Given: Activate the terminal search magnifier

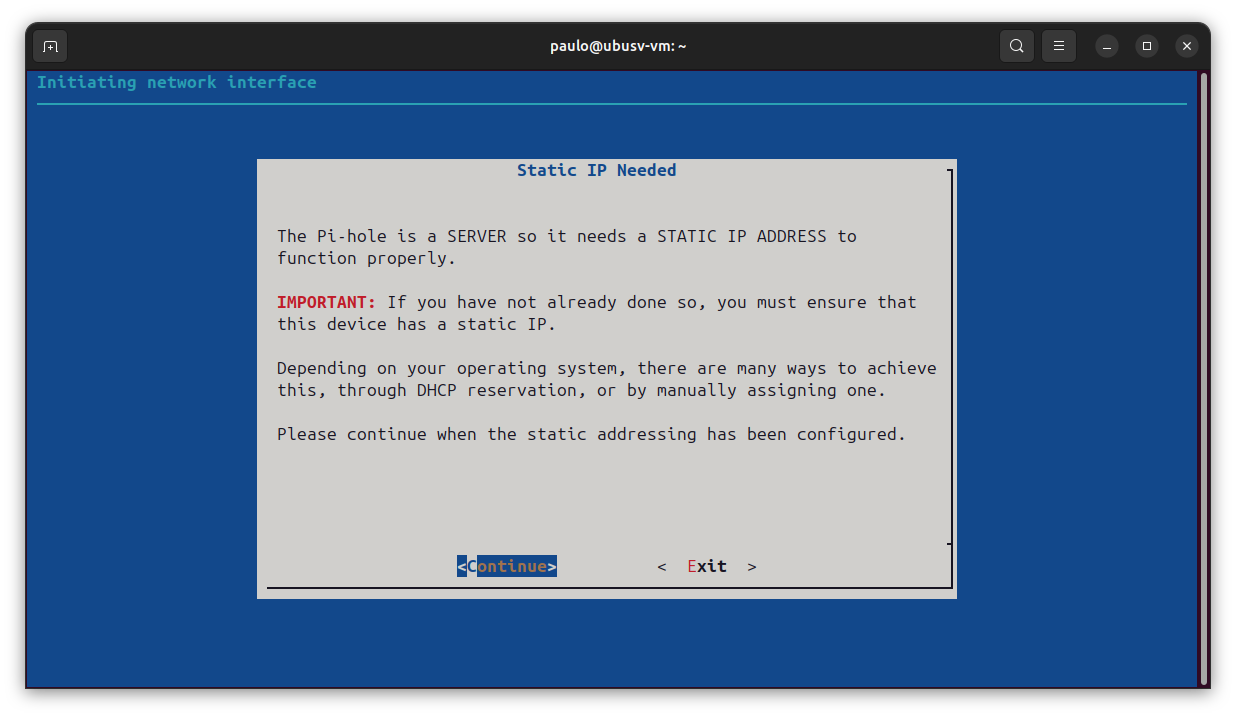Looking at the screenshot, I should coord(1016,45).
